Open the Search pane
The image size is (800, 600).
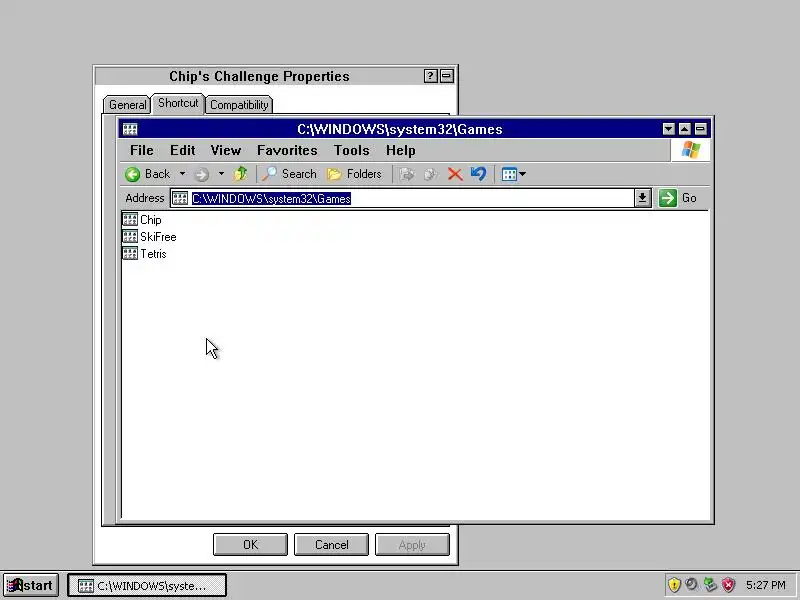pyautogui.click(x=289, y=174)
